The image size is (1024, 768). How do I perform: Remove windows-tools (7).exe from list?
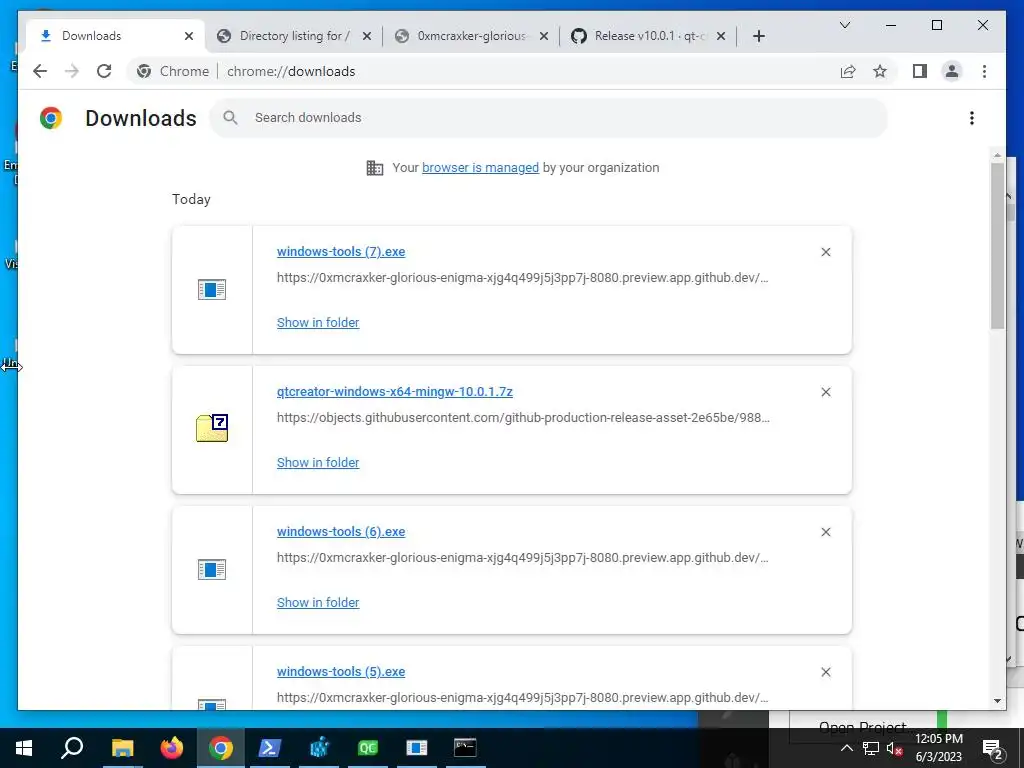click(825, 252)
